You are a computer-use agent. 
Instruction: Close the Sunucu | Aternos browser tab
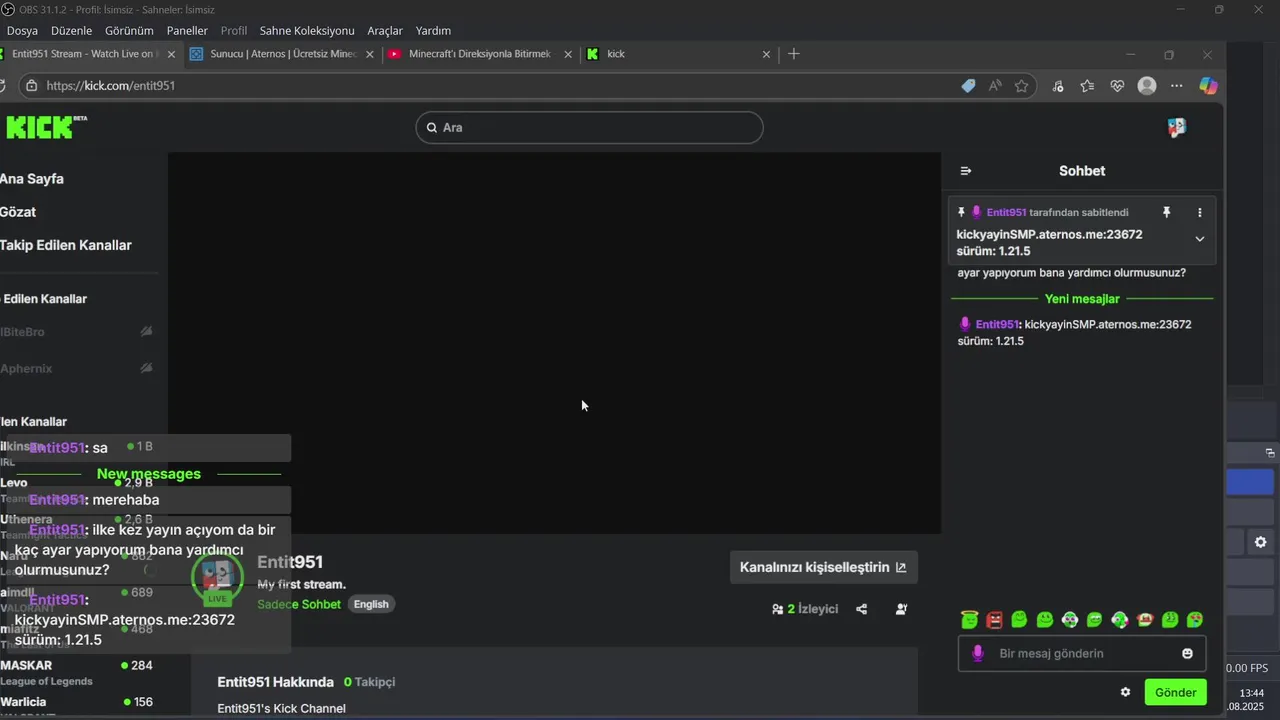[x=368, y=54]
